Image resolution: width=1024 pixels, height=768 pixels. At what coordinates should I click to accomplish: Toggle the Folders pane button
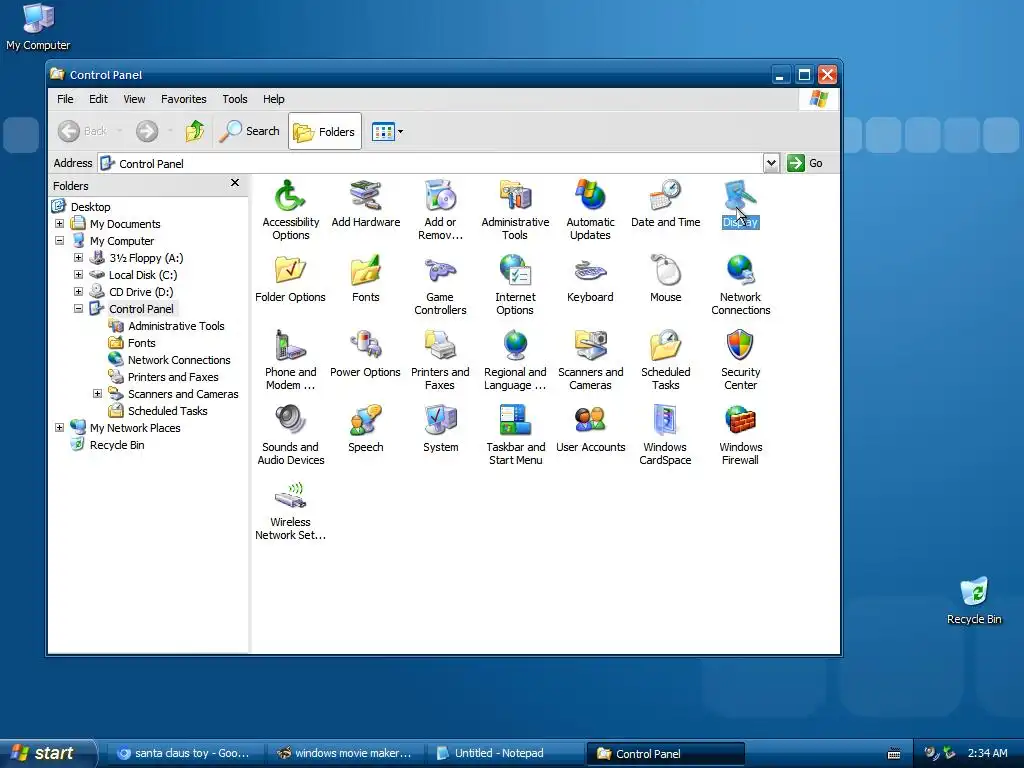point(325,131)
